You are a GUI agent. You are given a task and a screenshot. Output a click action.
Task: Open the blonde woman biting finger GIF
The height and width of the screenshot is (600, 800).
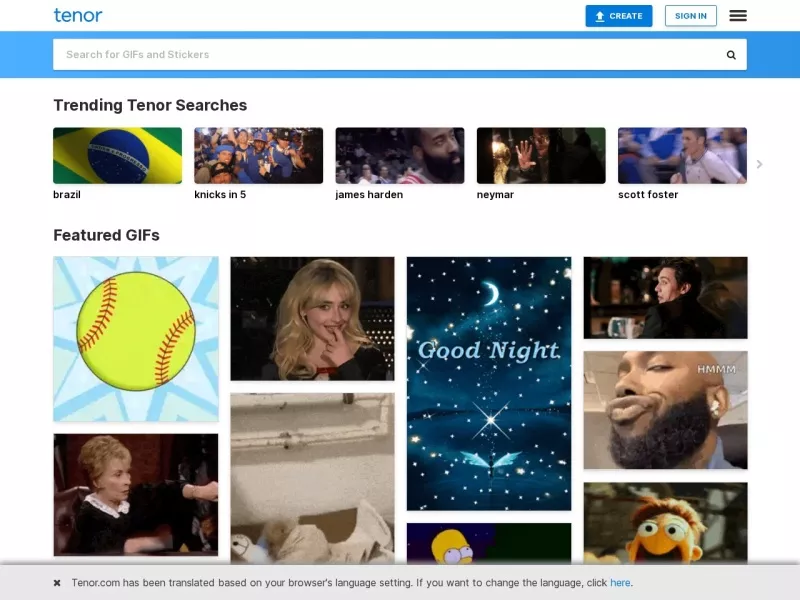point(312,318)
